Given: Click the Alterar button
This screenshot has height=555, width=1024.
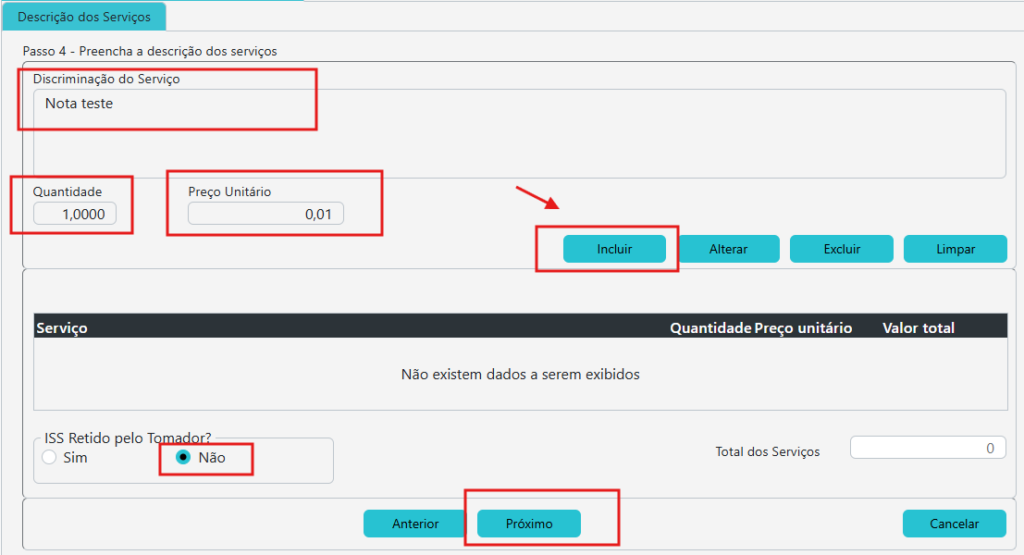Looking at the screenshot, I should [x=728, y=249].
